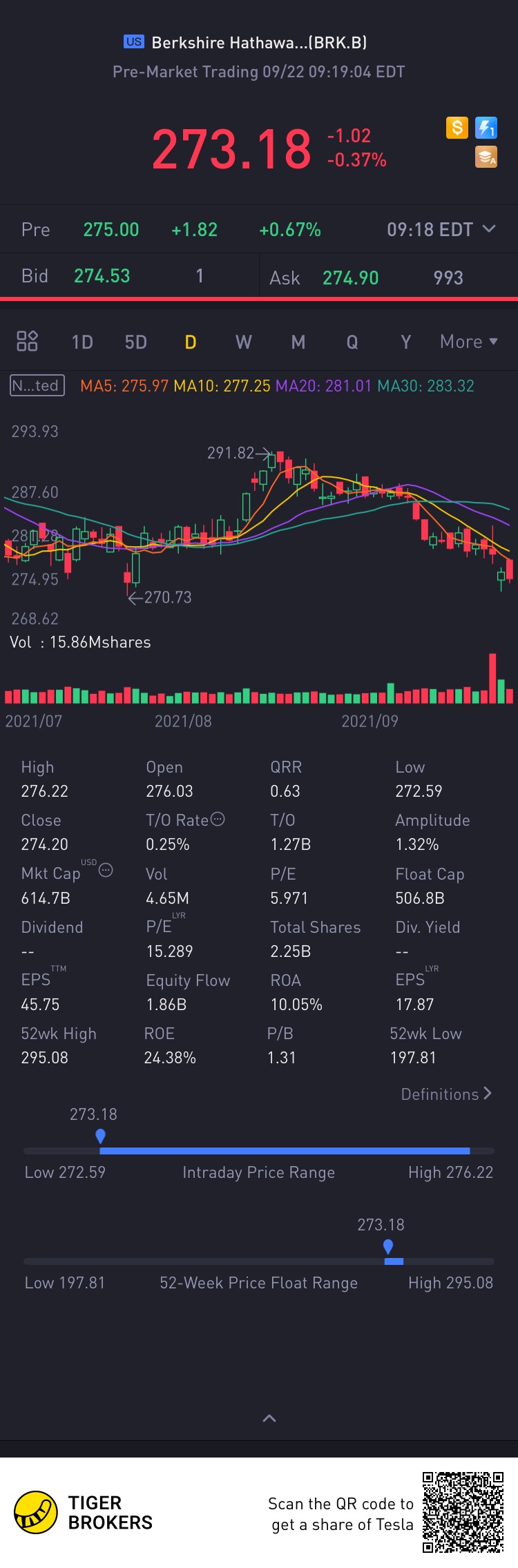Image resolution: width=518 pixels, height=1568 pixels.
Task: Expand the 09:18 EDT pre-market dropdown
Action: (488, 229)
